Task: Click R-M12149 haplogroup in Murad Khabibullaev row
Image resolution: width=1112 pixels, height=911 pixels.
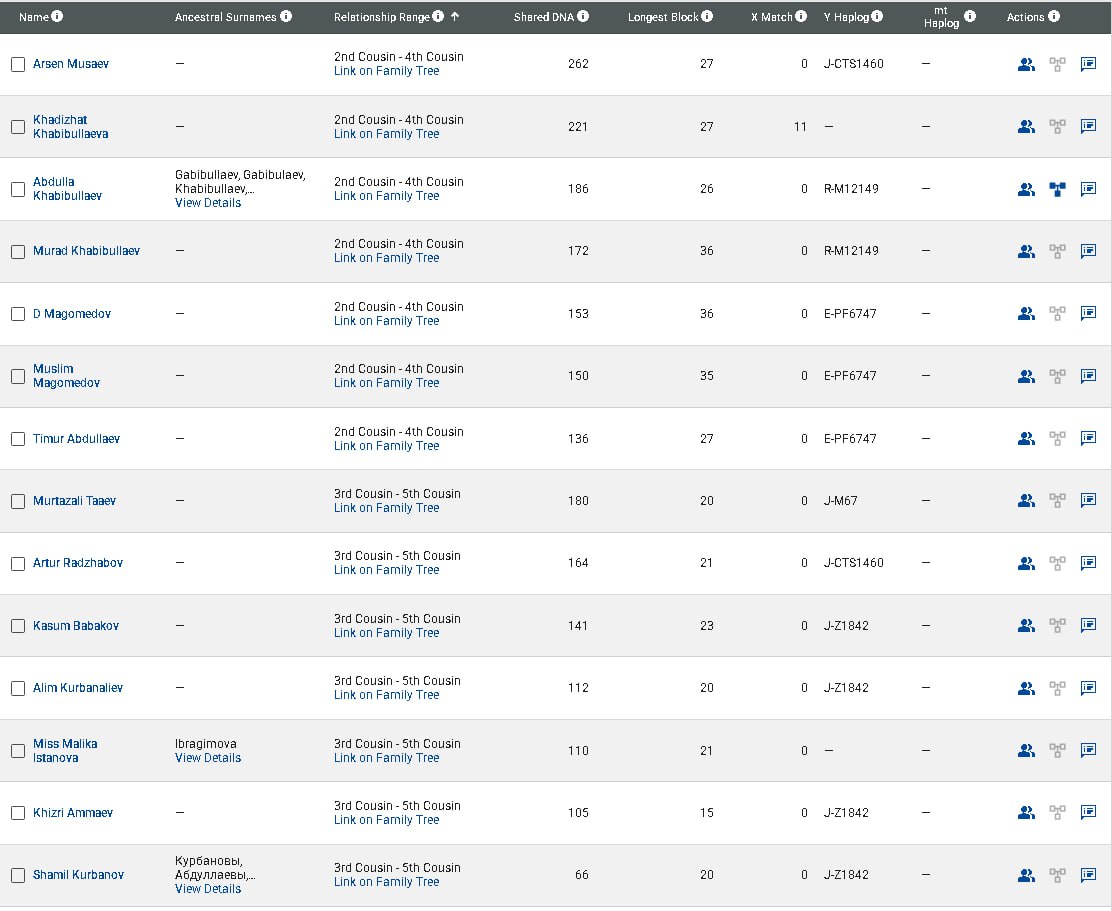Action: point(851,251)
